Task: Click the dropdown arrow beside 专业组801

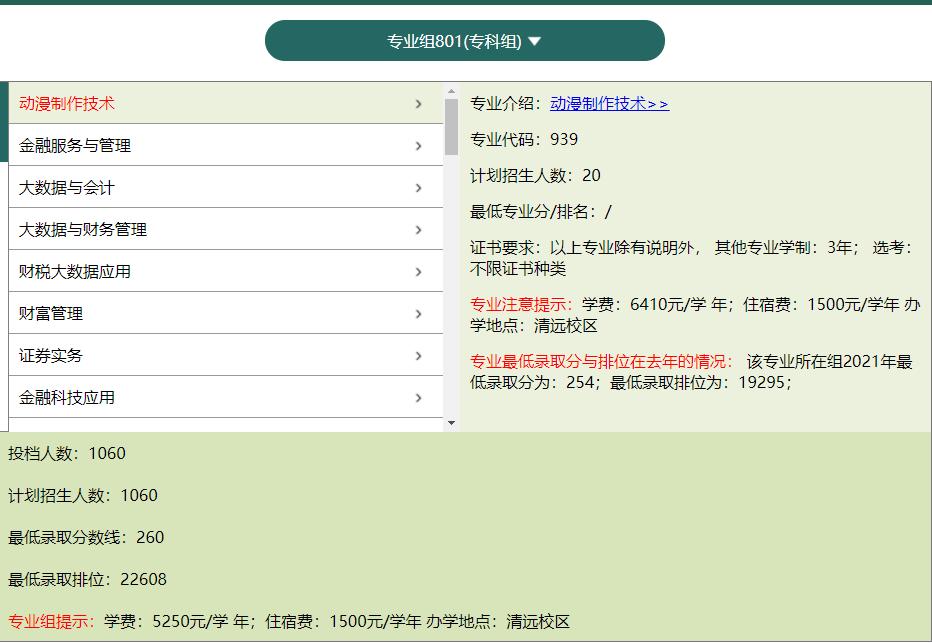Action: (x=537, y=41)
